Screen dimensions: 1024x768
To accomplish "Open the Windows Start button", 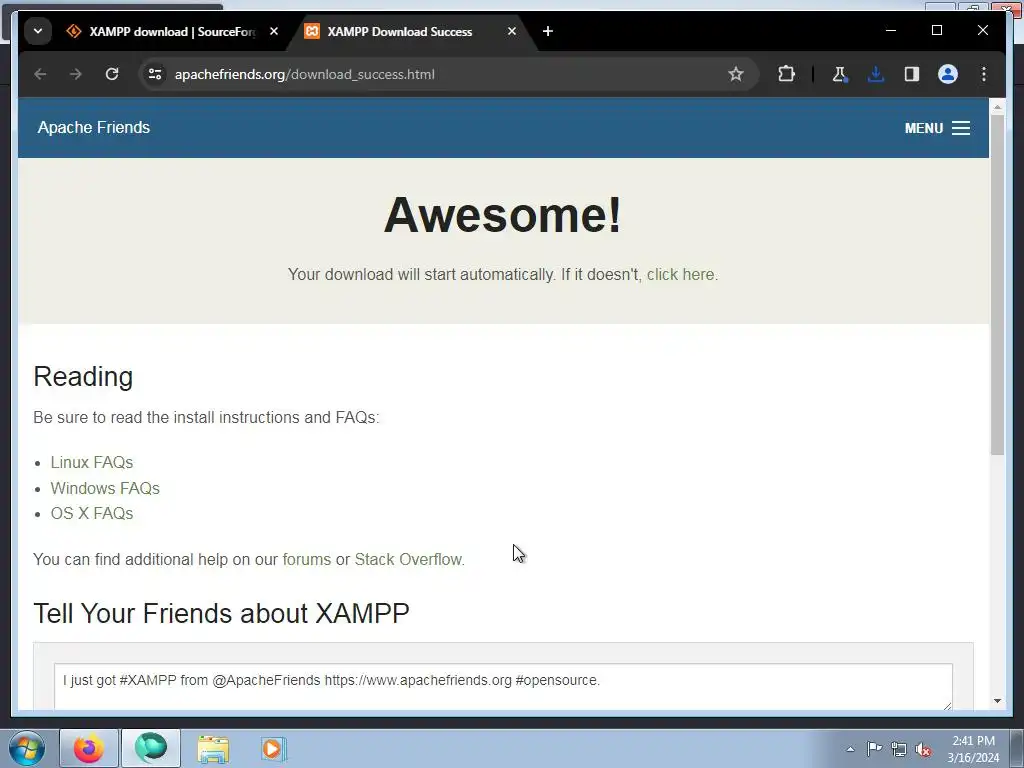I will [x=26, y=748].
